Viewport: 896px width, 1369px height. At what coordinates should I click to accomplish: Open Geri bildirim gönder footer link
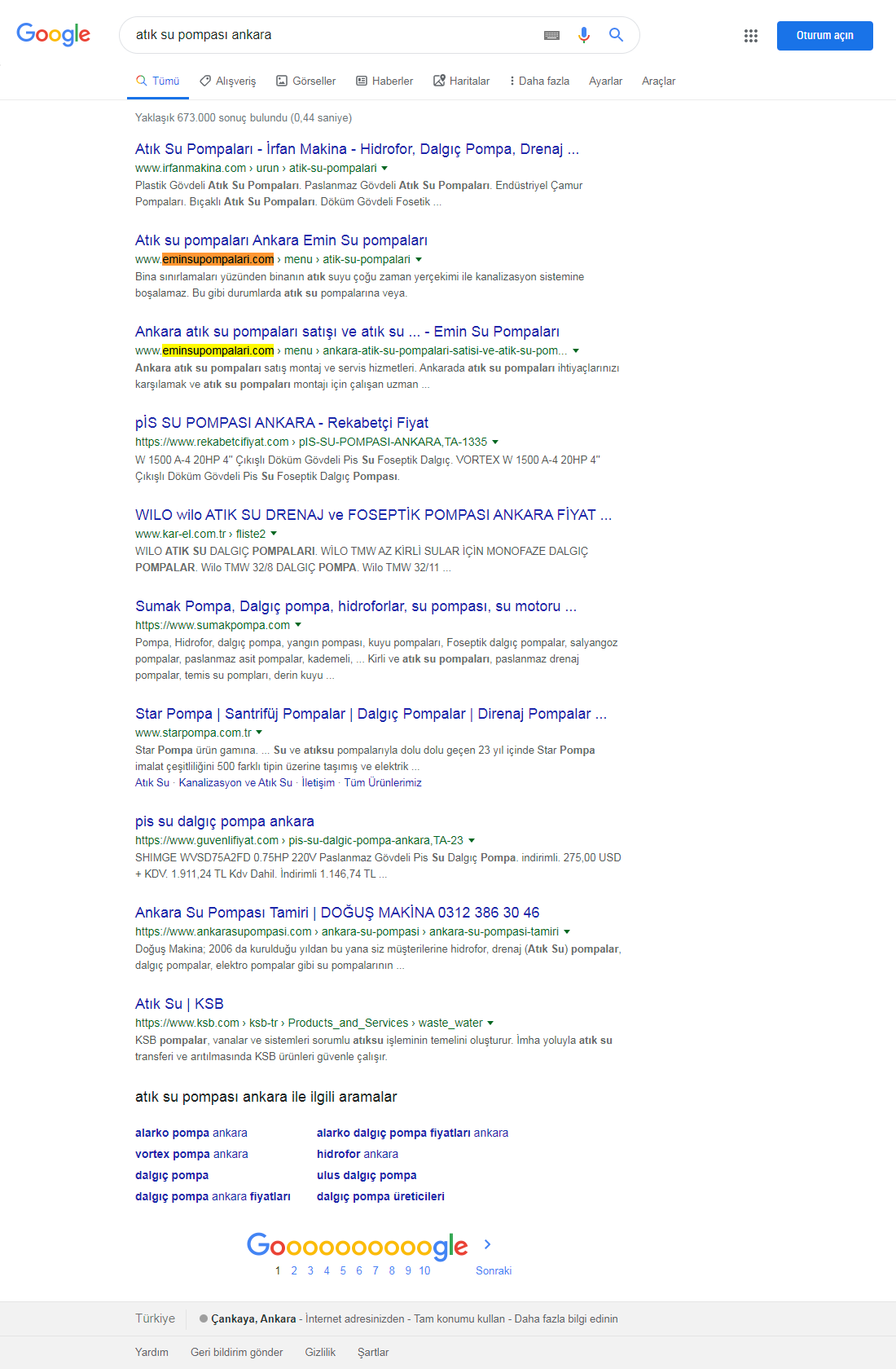237,1352
